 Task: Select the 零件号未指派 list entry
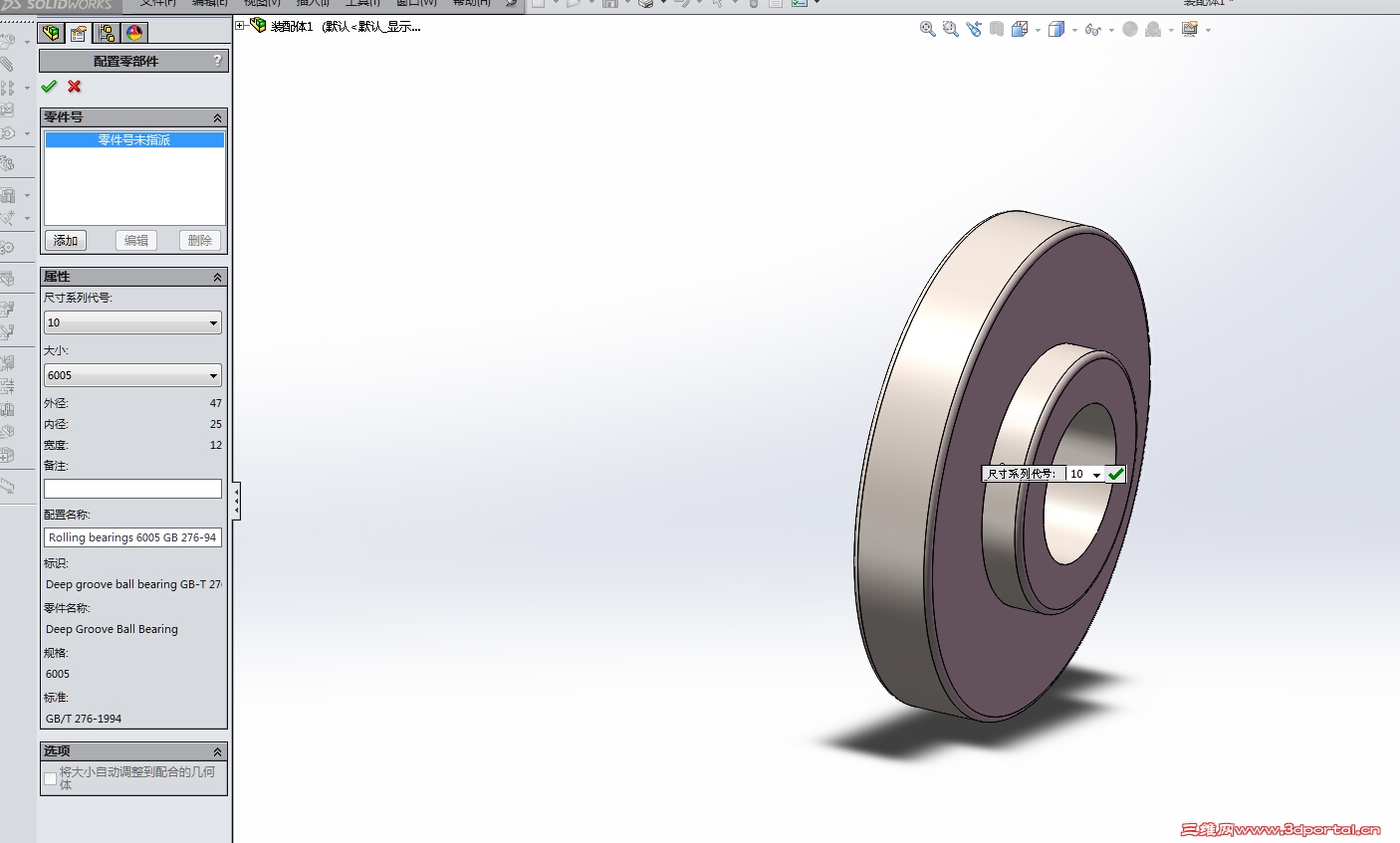pyautogui.click(x=134, y=140)
